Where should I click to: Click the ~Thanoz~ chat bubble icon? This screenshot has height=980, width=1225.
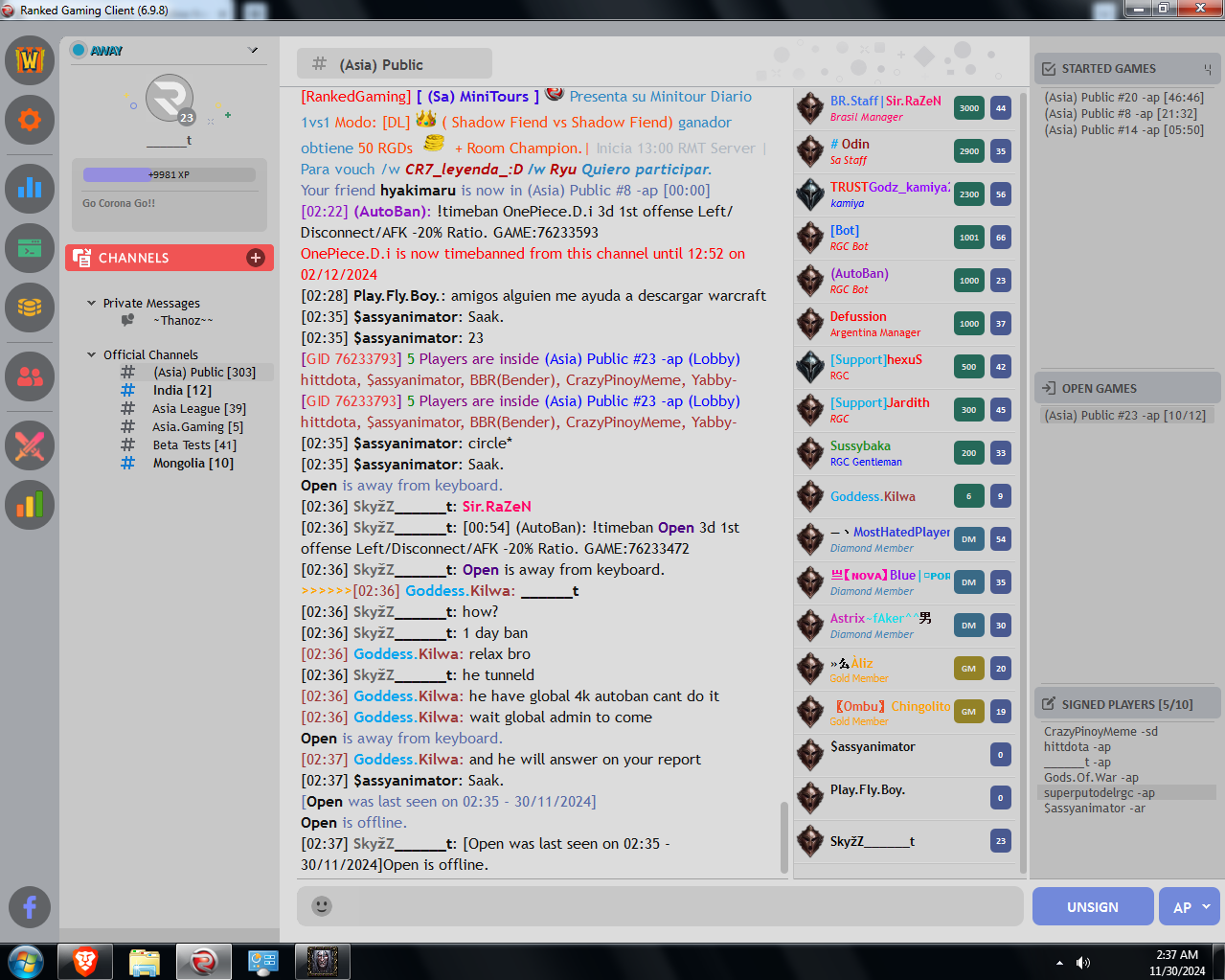(127, 321)
